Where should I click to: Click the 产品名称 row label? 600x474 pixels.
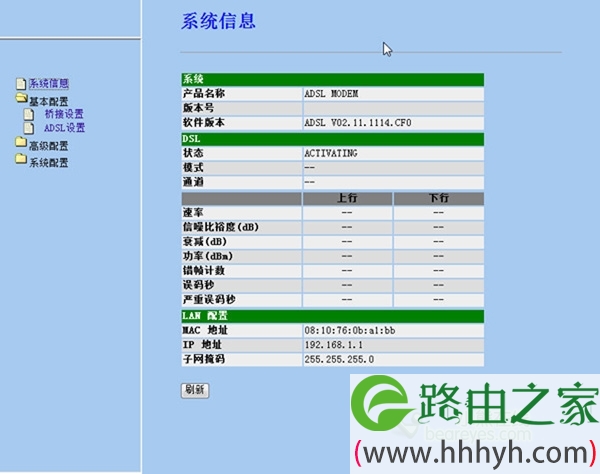coord(204,94)
